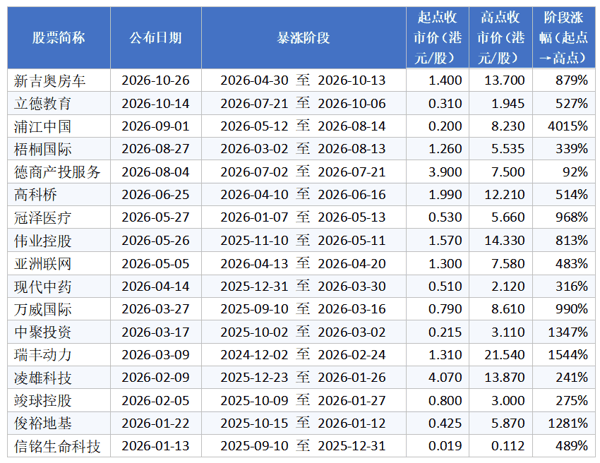Viewport: 600px width, 463px height.
Task: Click the 4015% gain cell
Action: 567,126
